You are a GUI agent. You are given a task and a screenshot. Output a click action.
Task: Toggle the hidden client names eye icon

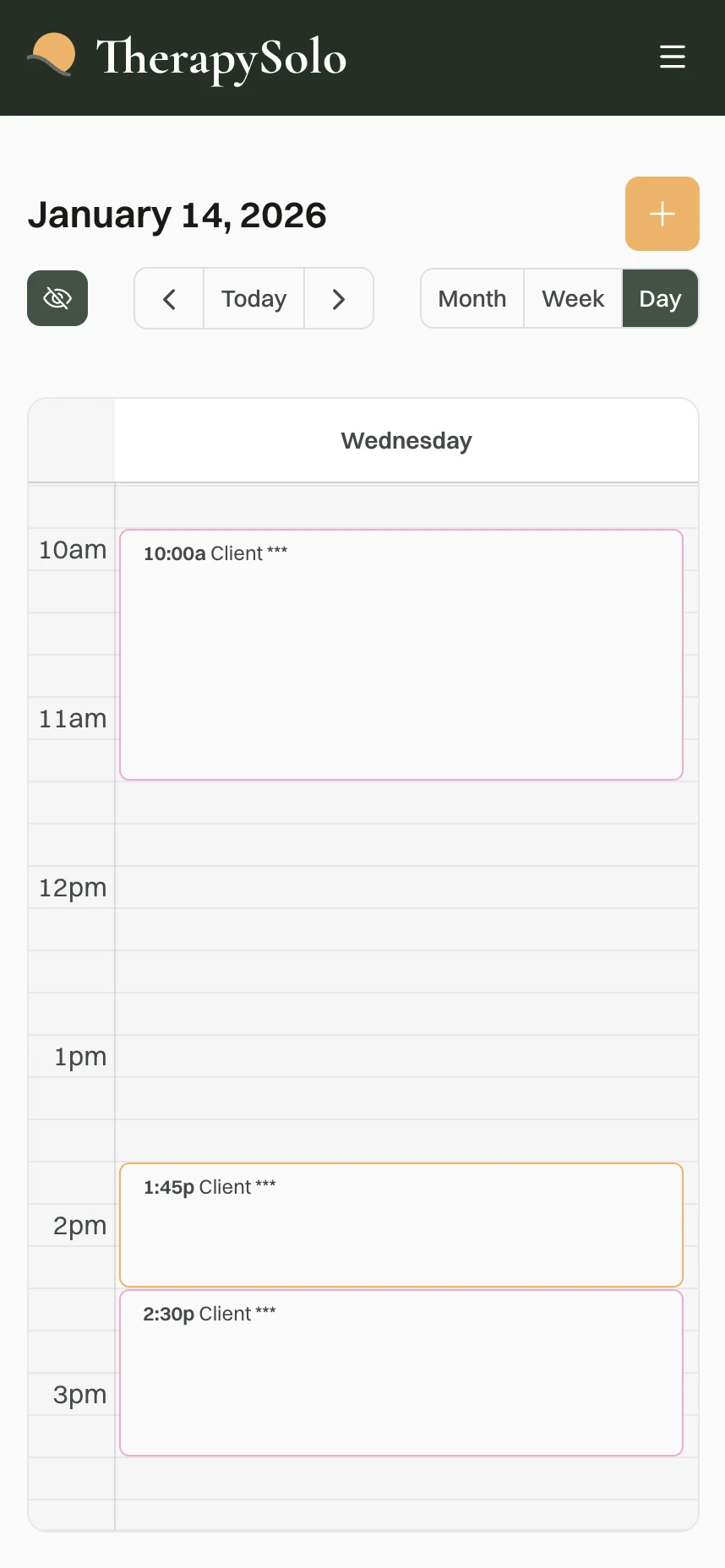pos(57,298)
